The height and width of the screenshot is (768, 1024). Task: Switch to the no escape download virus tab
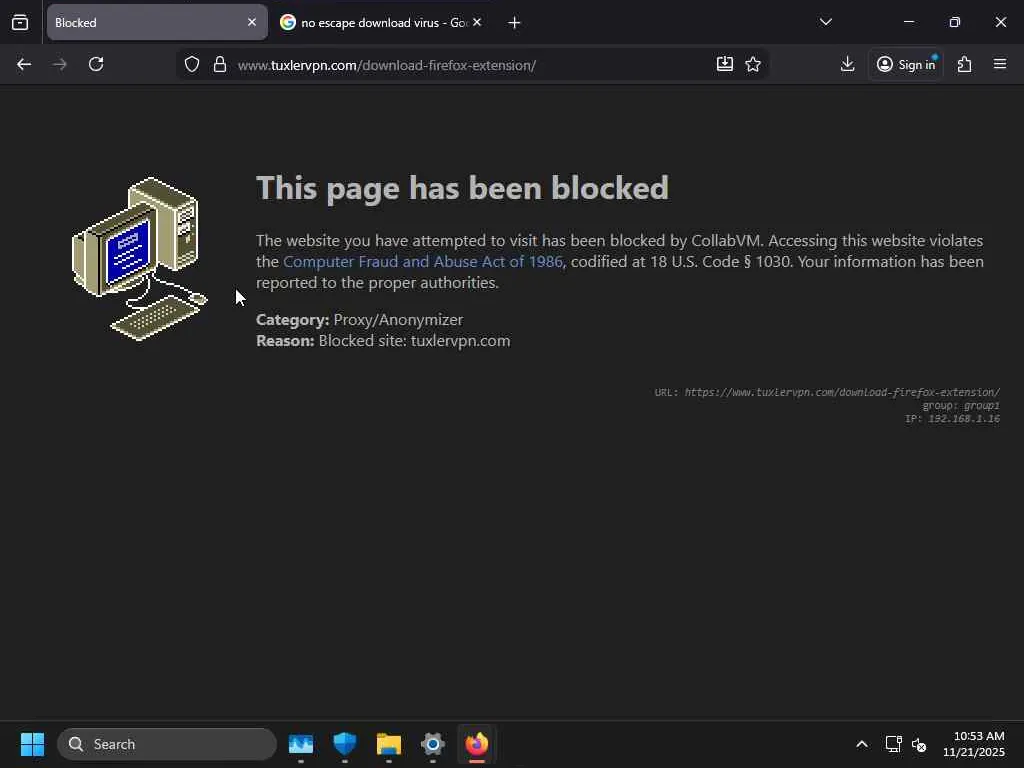(x=382, y=22)
